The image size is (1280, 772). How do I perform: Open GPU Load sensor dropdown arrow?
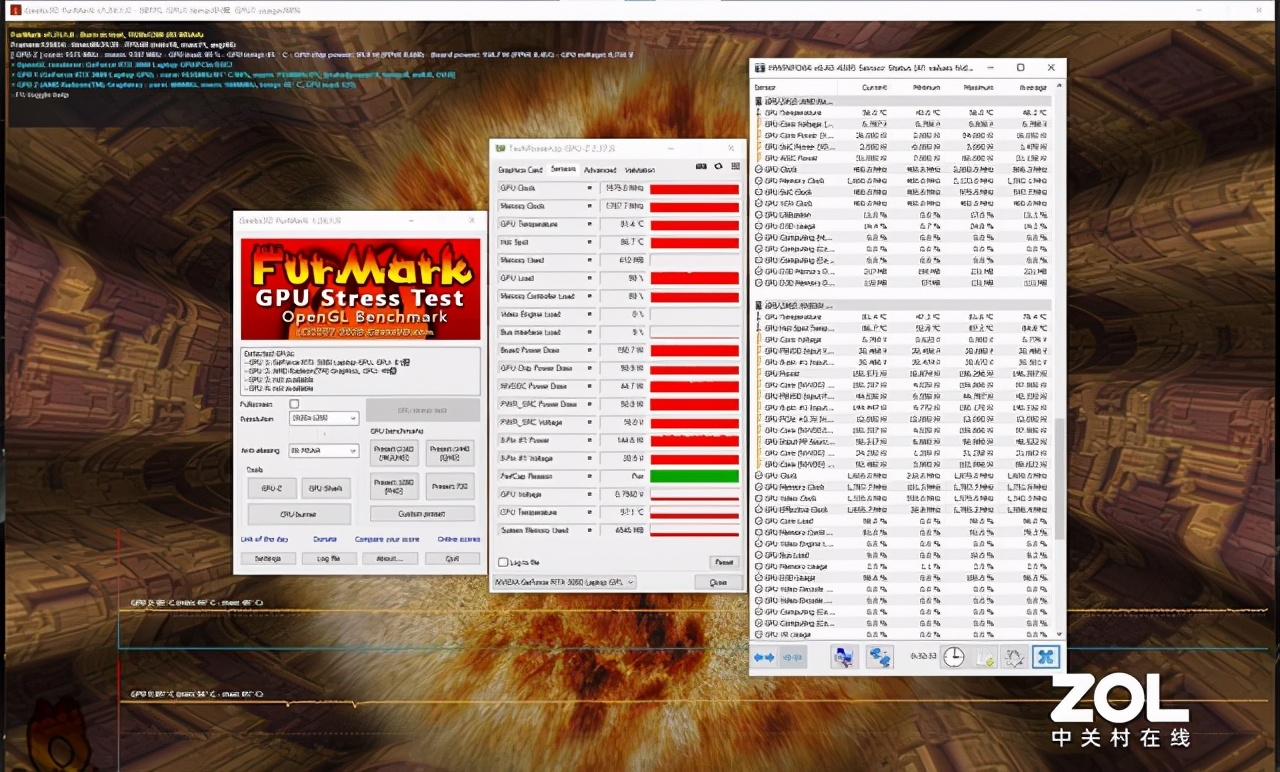pos(590,278)
